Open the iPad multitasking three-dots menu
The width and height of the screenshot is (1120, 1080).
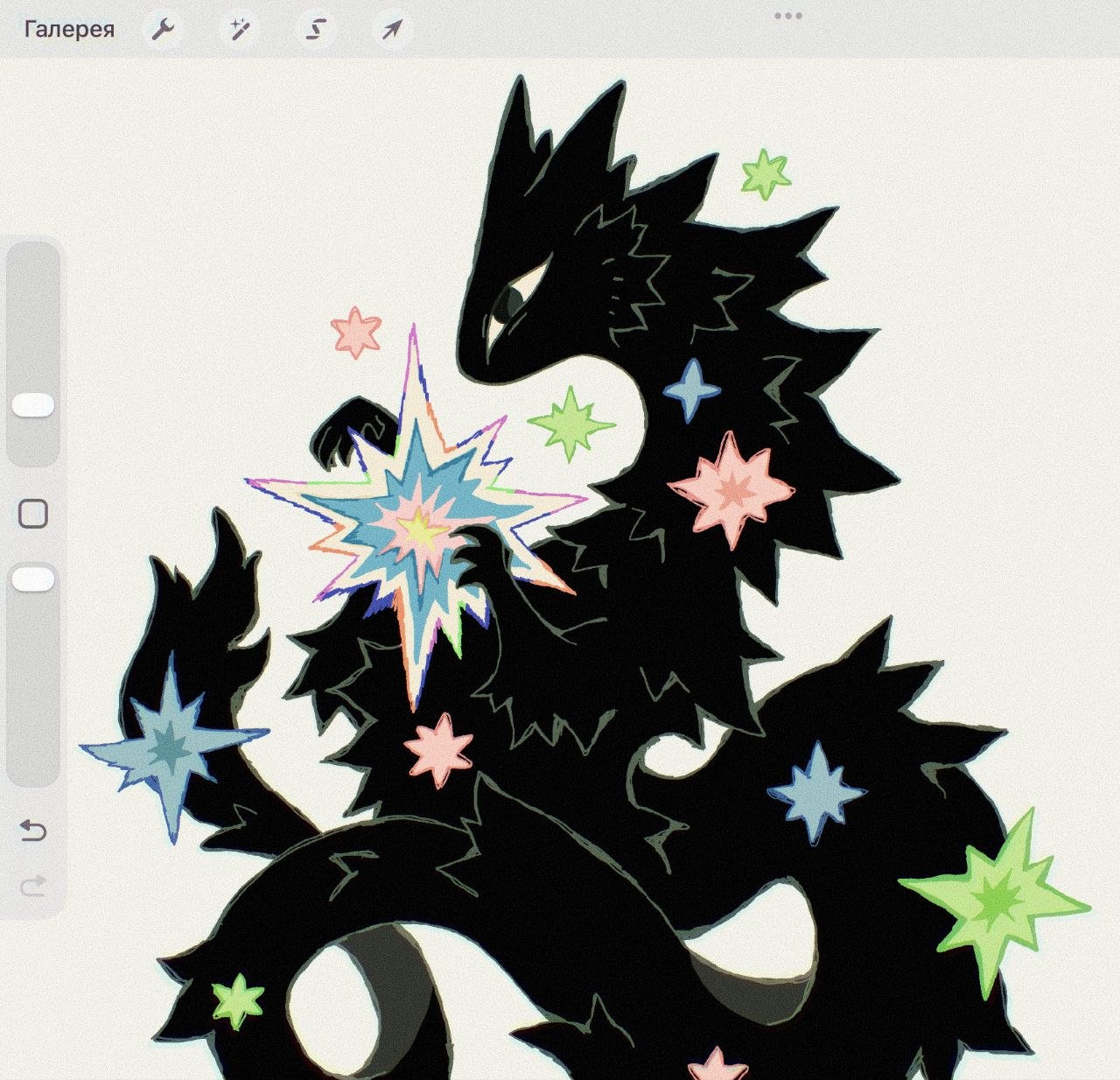click(x=787, y=16)
